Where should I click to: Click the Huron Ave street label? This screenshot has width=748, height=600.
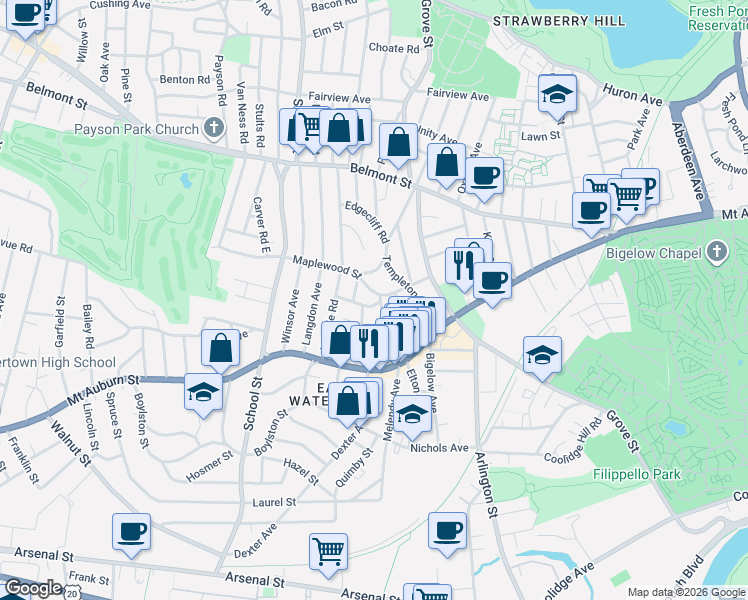point(633,94)
